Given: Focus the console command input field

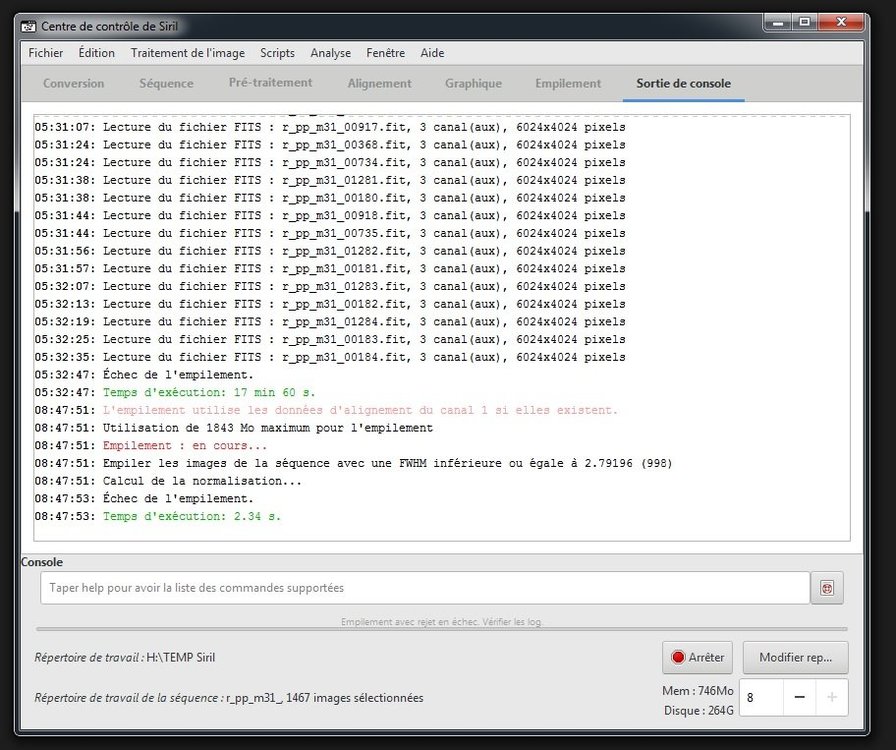Looking at the screenshot, I should pyautogui.click(x=425, y=588).
